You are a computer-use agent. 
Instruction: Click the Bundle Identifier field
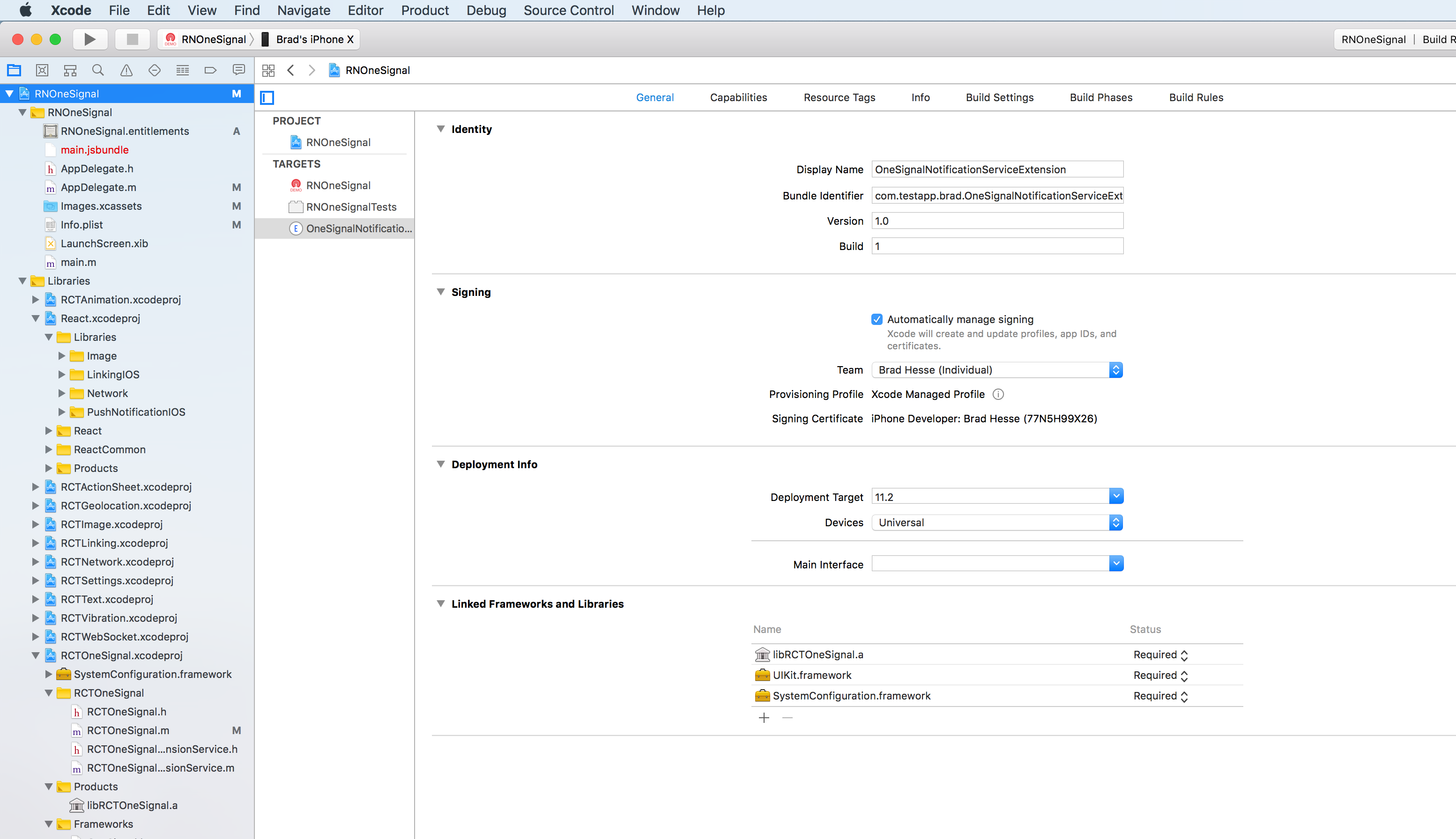[997, 195]
